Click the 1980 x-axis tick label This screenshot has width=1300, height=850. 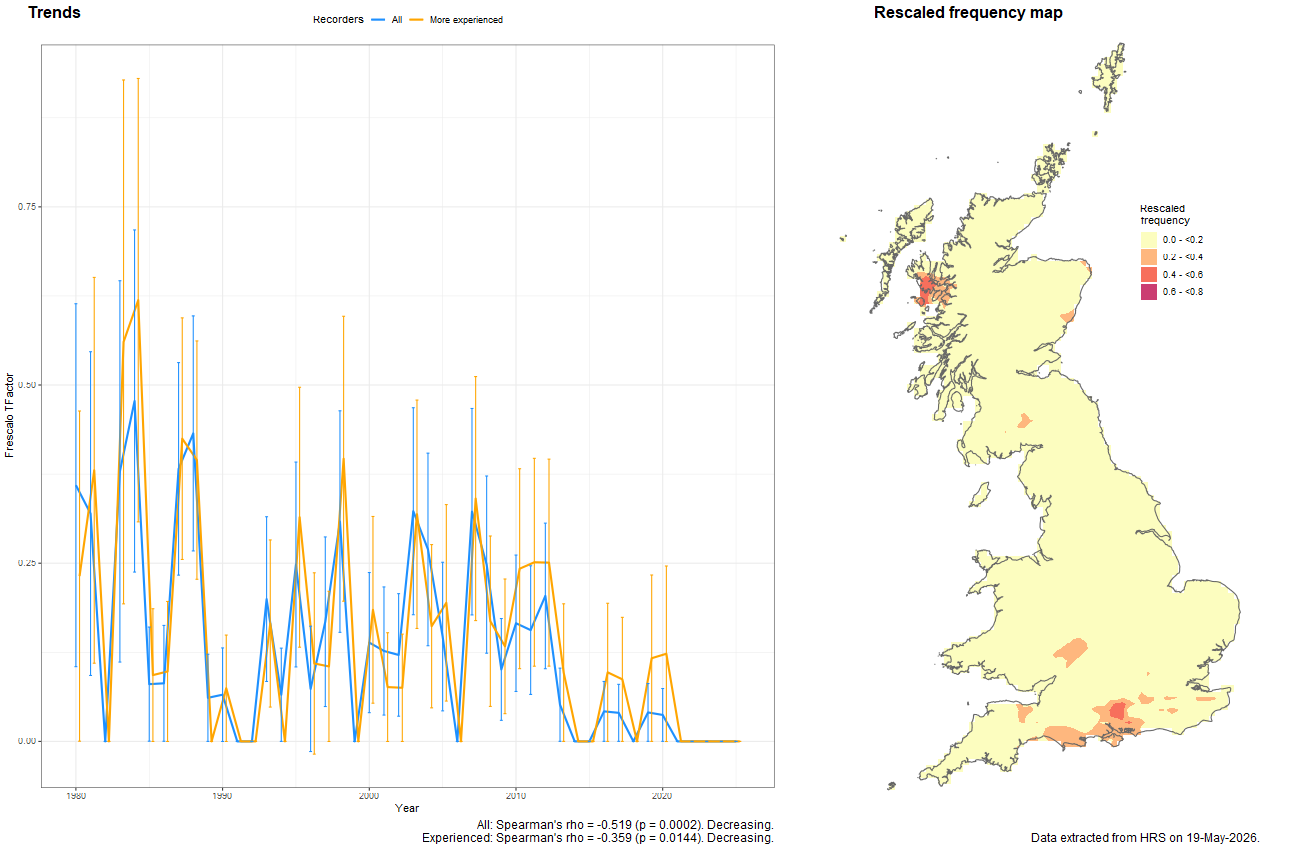pyautogui.click(x=76, y=796)
